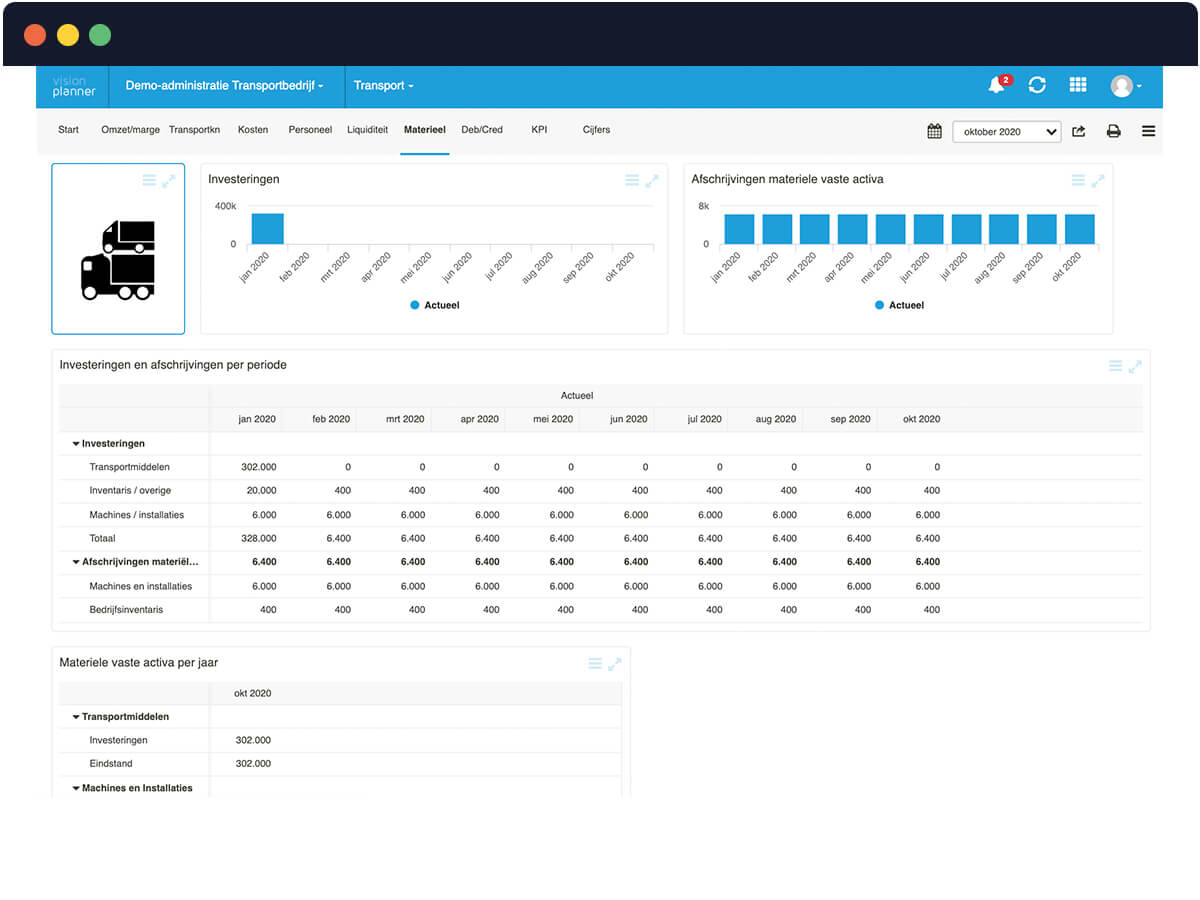Click the 328.000 total value
Image resolution: width=1200 pixels, height=900 pixels.
coord(259,539)
